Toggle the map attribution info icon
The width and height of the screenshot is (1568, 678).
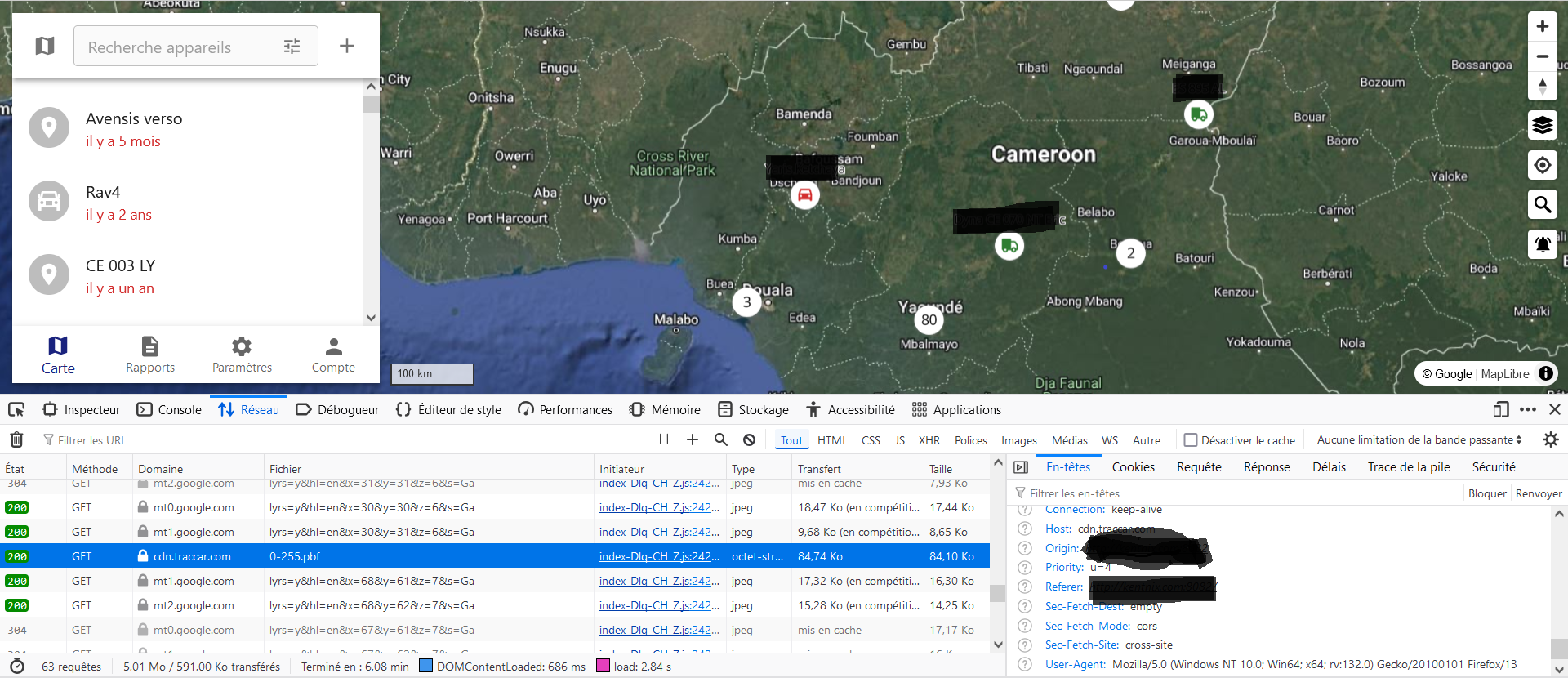pyautogui.click(x=1545, y=373)
